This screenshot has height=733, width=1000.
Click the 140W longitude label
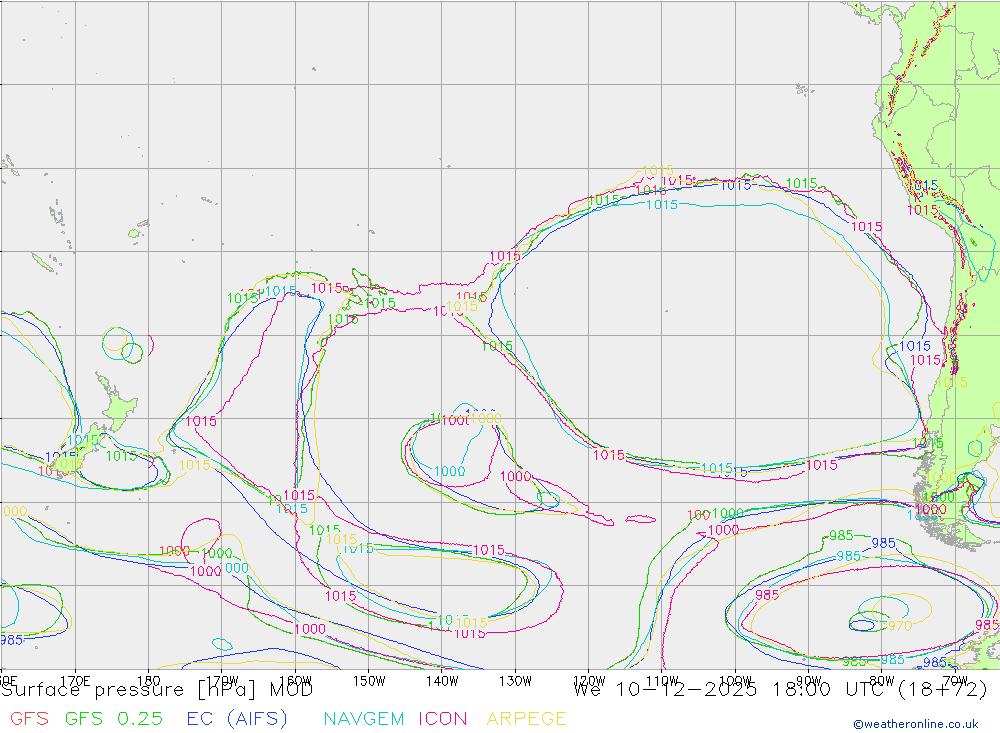442,681
